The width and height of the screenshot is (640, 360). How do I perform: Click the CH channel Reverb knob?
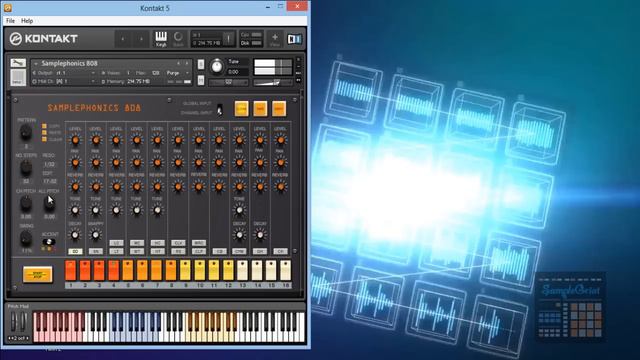click(x=280, y=187)
